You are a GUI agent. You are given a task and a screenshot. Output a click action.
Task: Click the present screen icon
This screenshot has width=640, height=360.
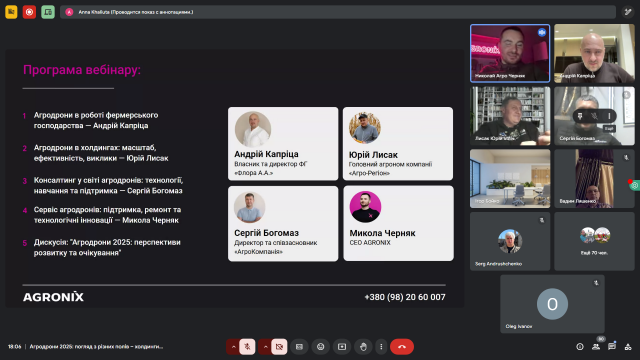[x=342, y=347]
